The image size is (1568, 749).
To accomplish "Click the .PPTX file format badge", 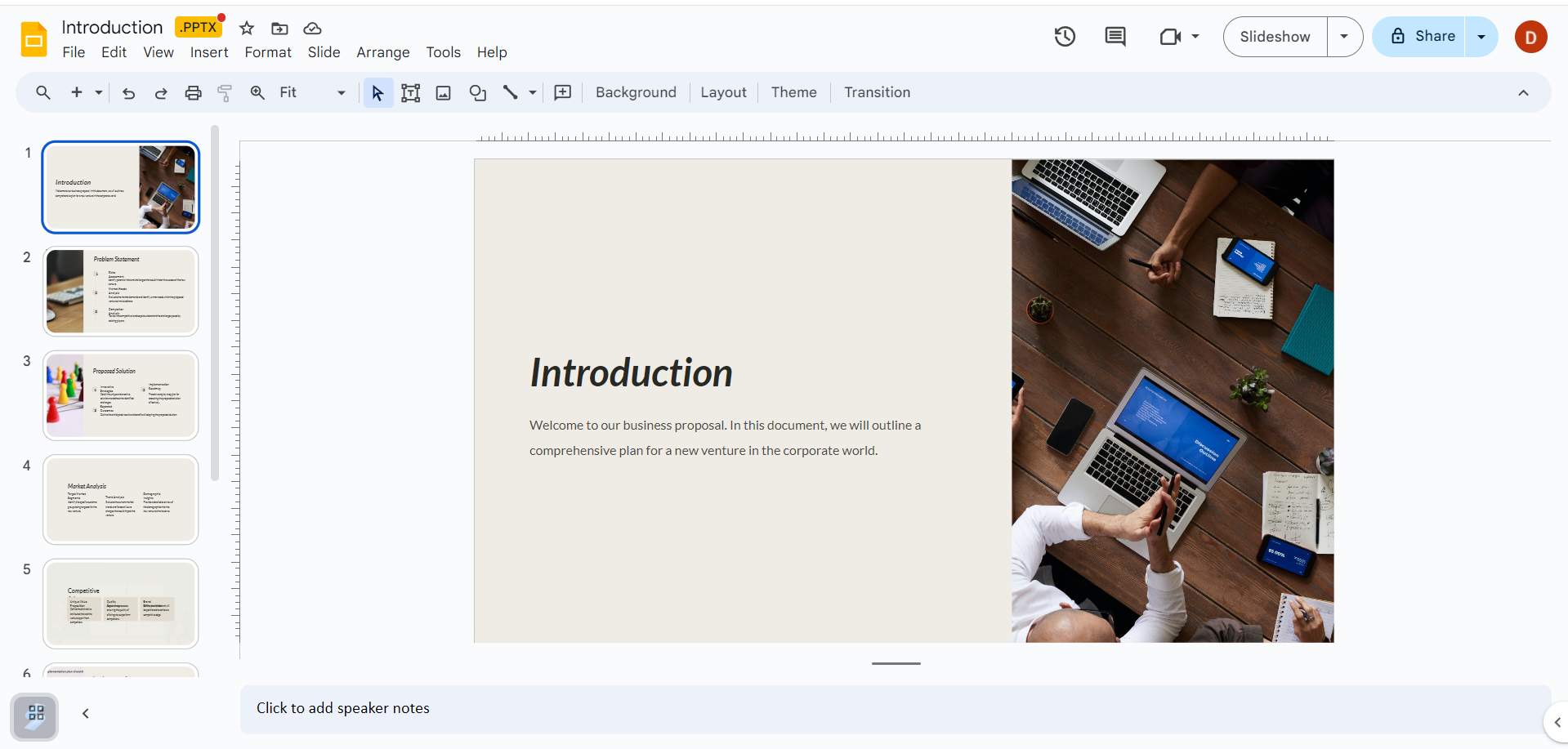I will pyautogui.click(x=199, y=28).
